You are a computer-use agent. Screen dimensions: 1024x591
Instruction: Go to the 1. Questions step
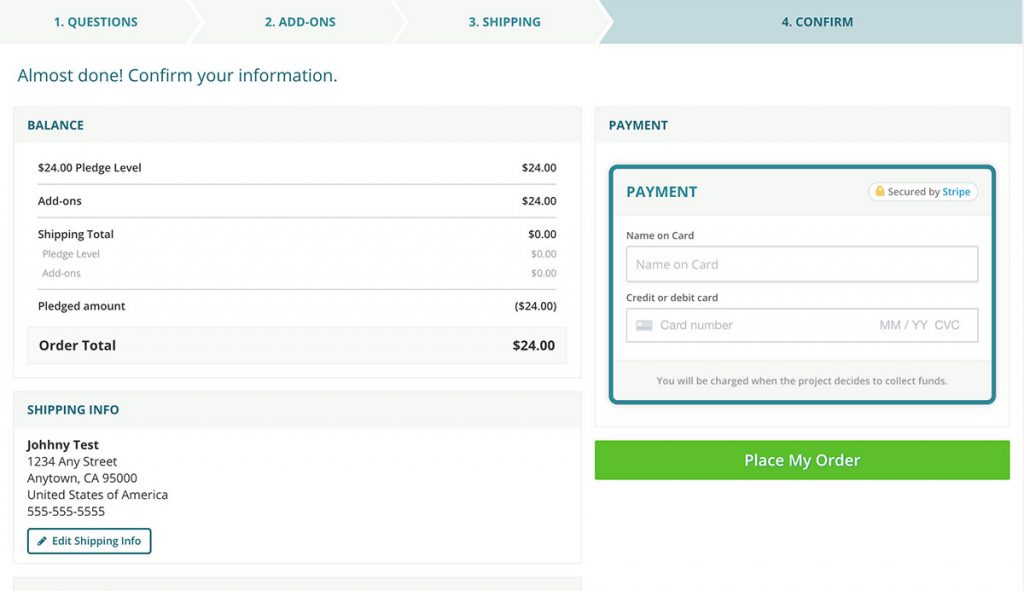point(95,22)
